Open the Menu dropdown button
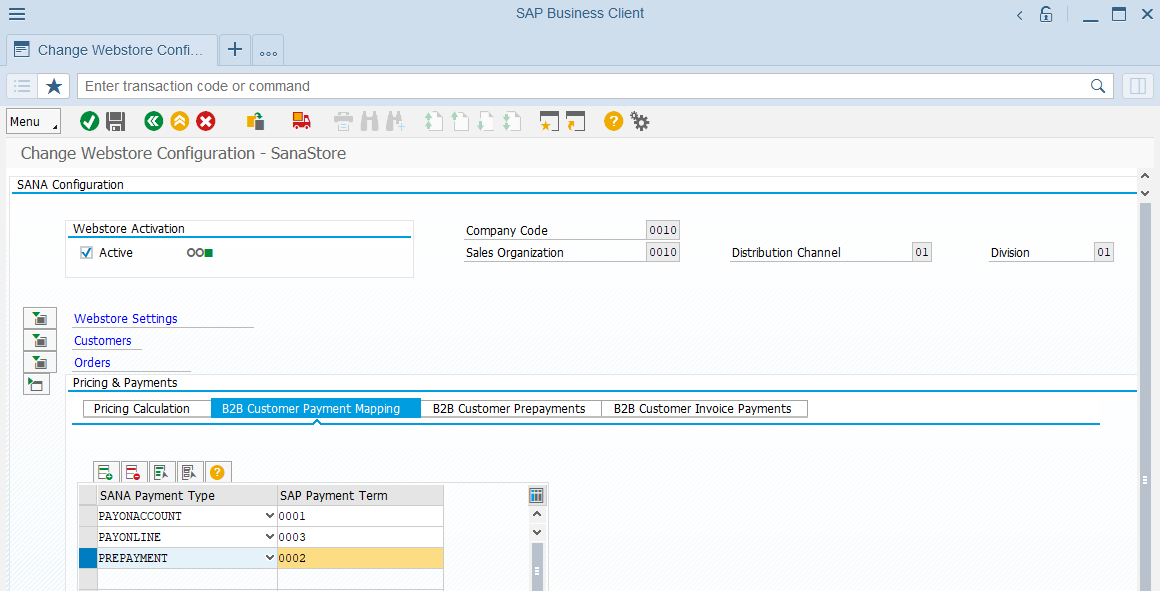 [33, 122]
